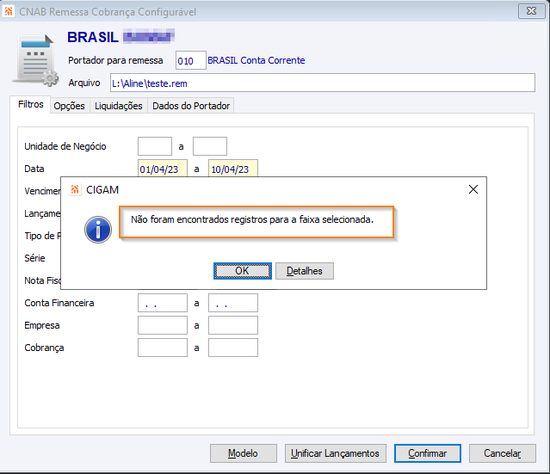
Task: Click the blue information icon in message box
Action: 98,230
